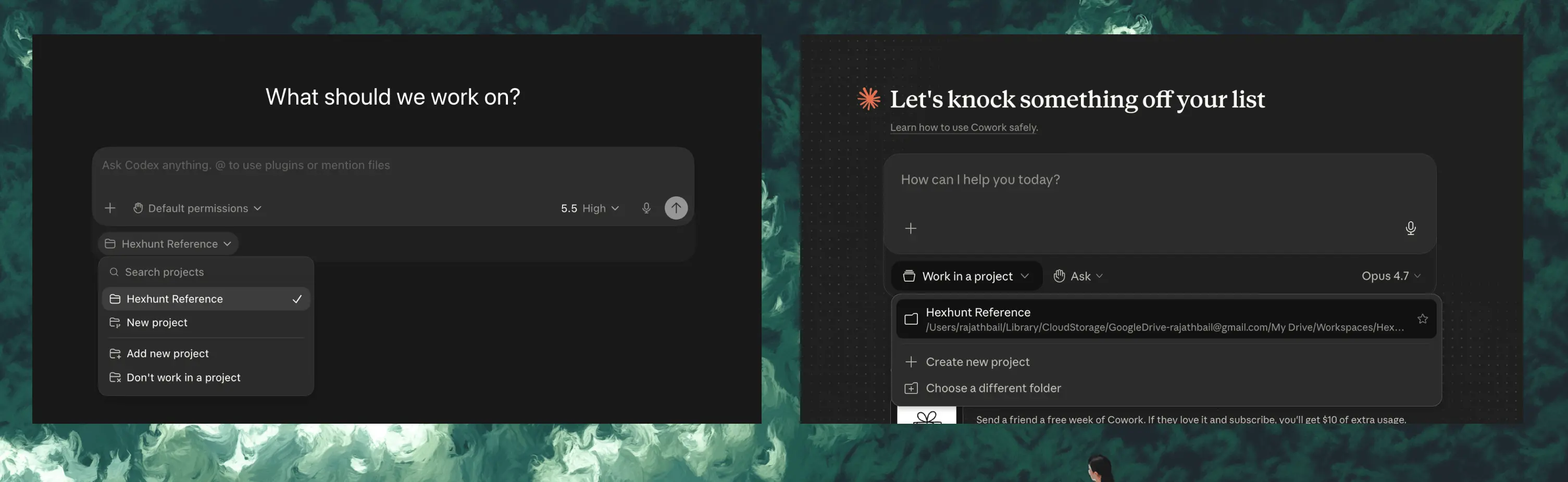Click the microphone icon in Codex prompt
Viewport: 1568px width, 482px height.
(x=646, y=208)
